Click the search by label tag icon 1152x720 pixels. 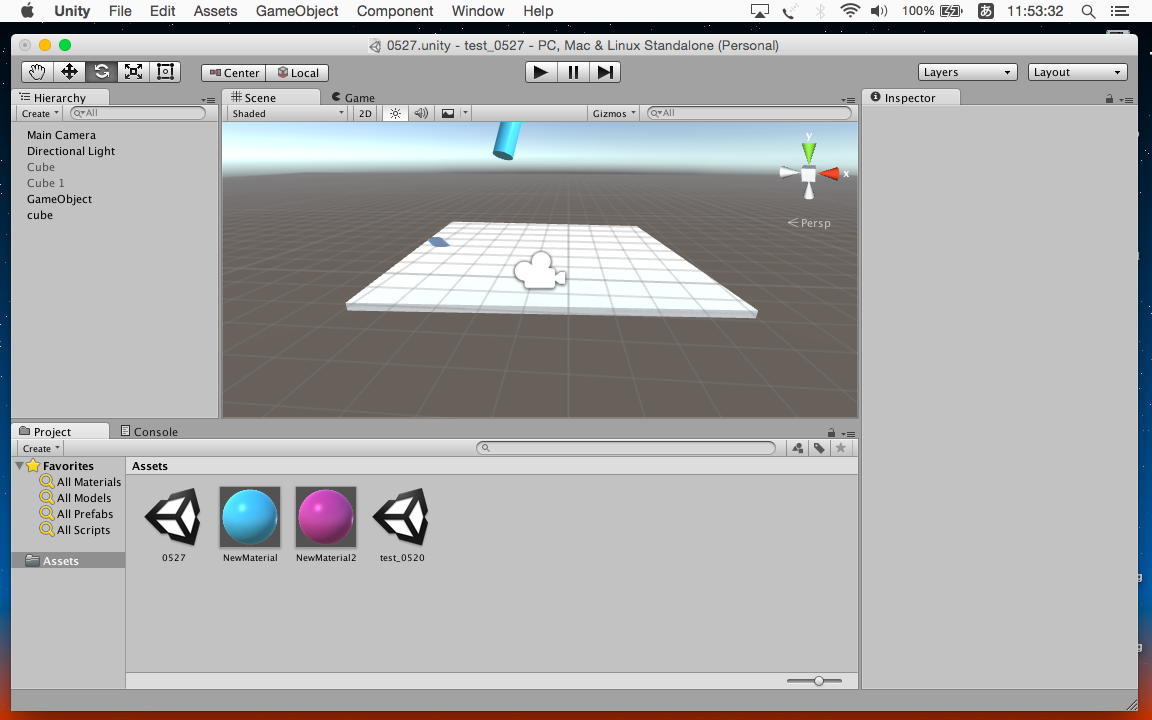(x=819, y=447)
